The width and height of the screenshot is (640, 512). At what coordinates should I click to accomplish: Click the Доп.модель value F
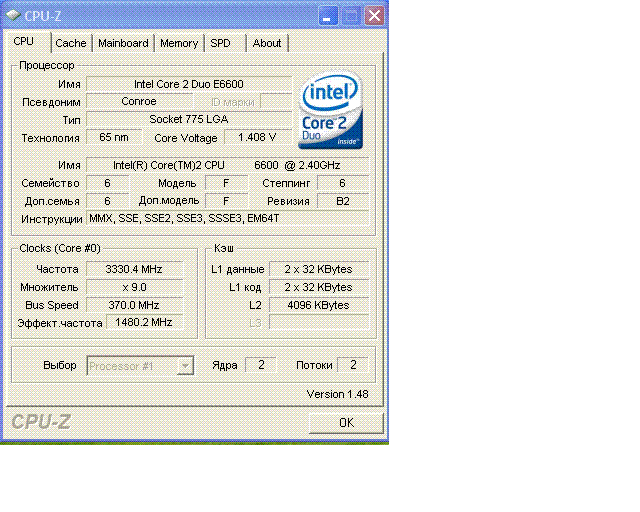tap(226, 201)
